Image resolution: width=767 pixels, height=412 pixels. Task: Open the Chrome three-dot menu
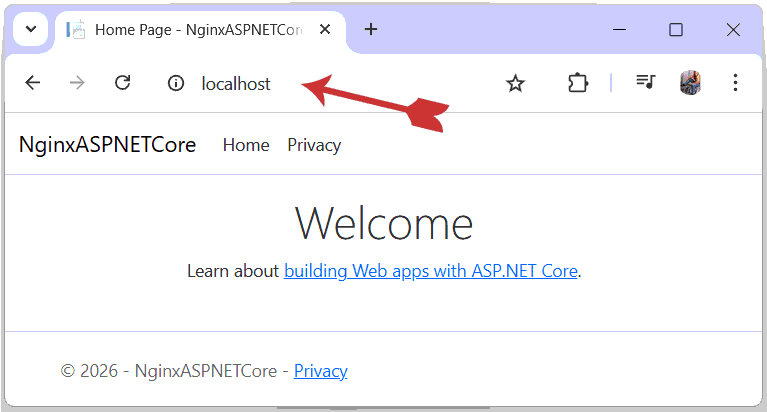click(x=735, y=82)
